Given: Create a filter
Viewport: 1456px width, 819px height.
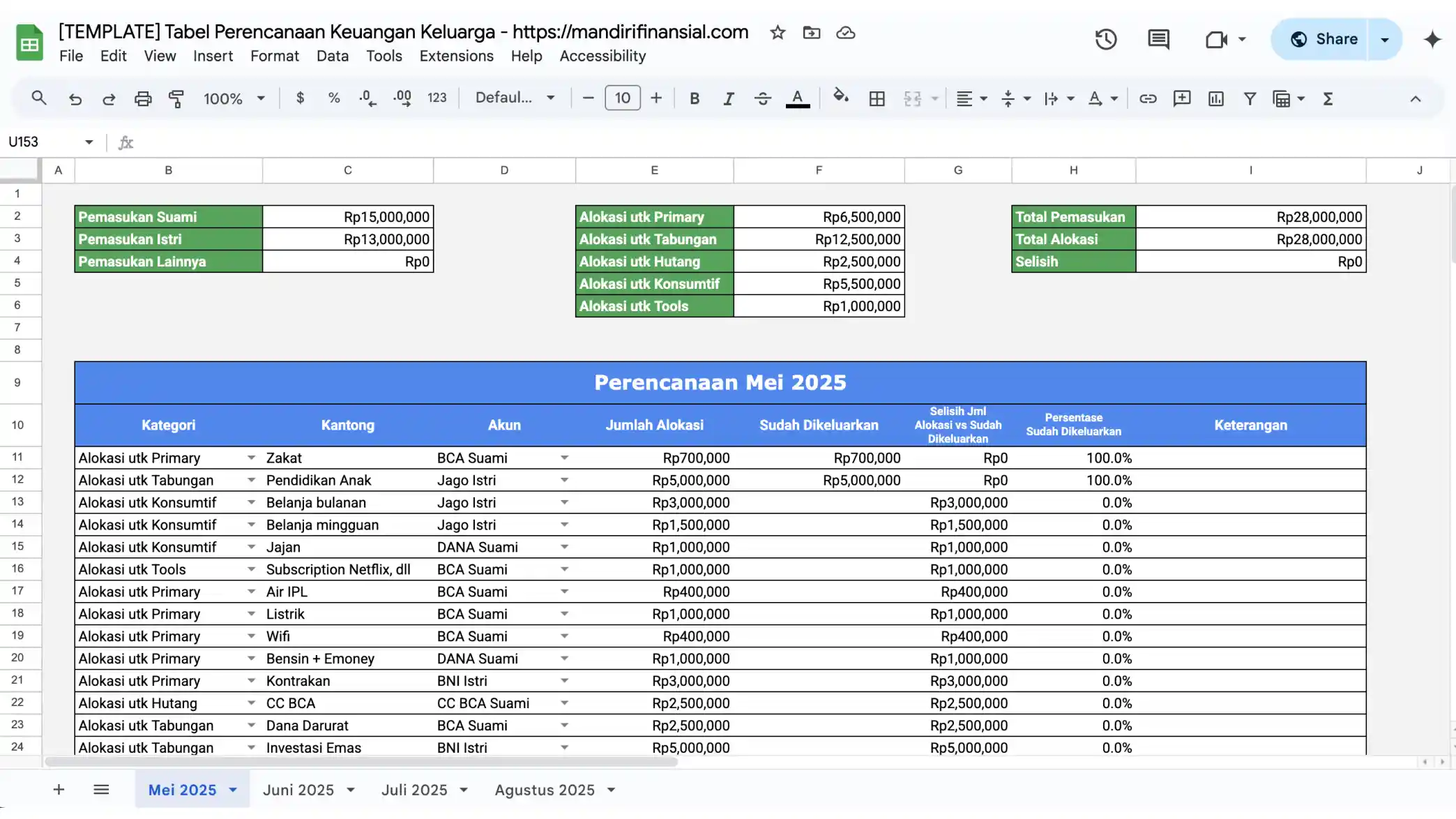Looking at the screenshot, I should click(x=1250, y=98).
